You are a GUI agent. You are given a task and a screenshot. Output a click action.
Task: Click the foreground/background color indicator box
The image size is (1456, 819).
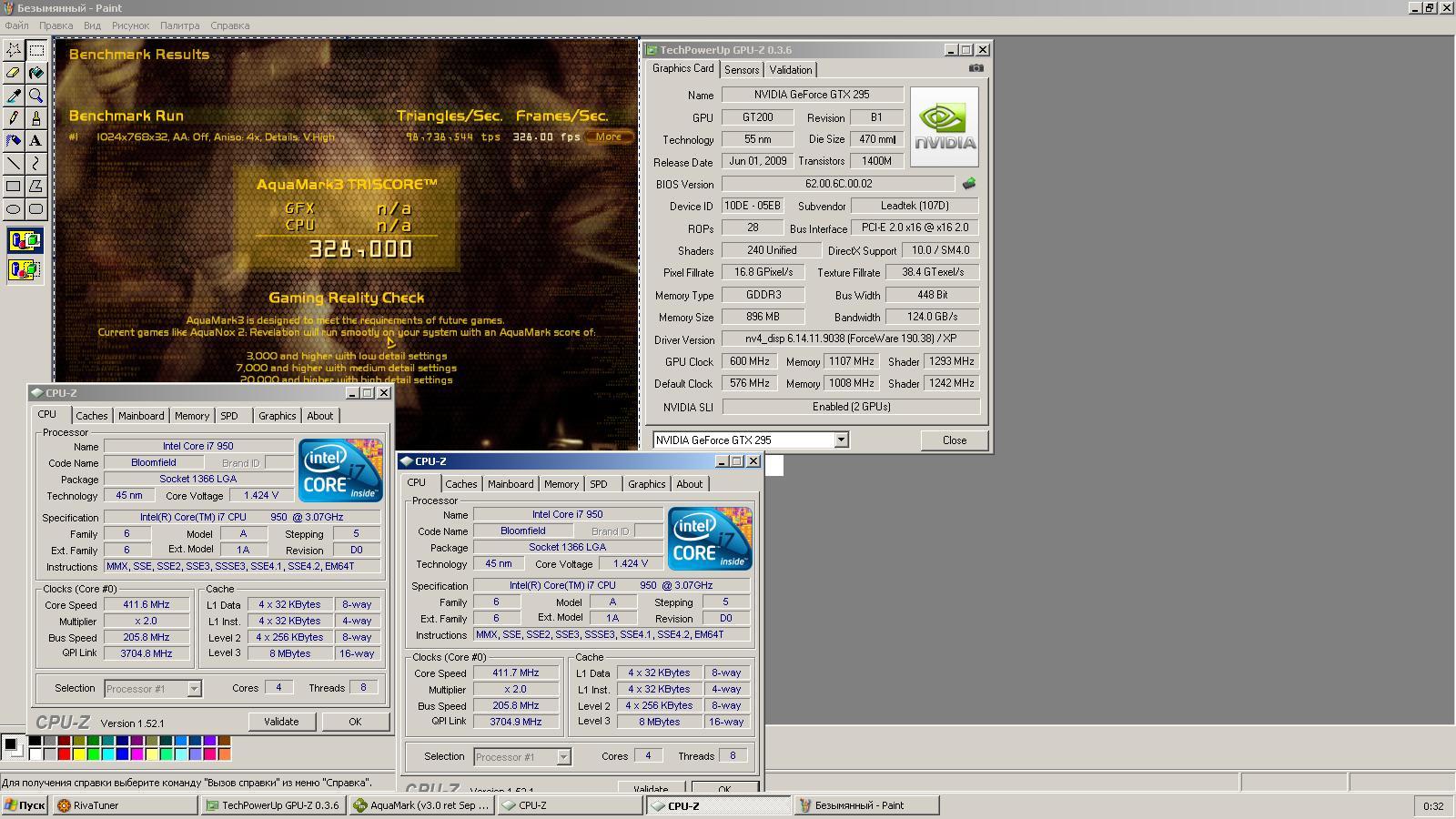pos(14,748)
